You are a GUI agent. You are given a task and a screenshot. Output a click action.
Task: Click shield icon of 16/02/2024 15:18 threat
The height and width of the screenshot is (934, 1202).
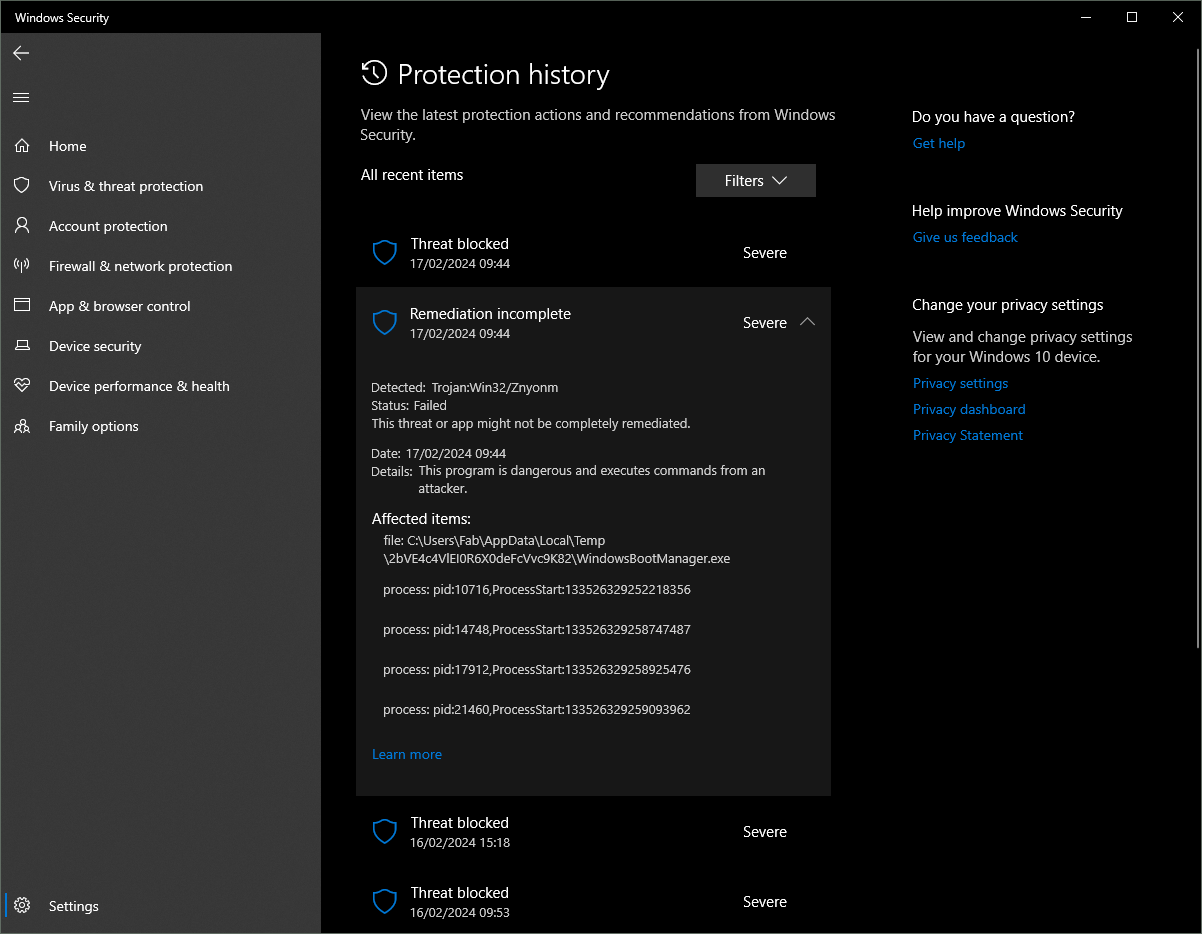coord(385,832)
